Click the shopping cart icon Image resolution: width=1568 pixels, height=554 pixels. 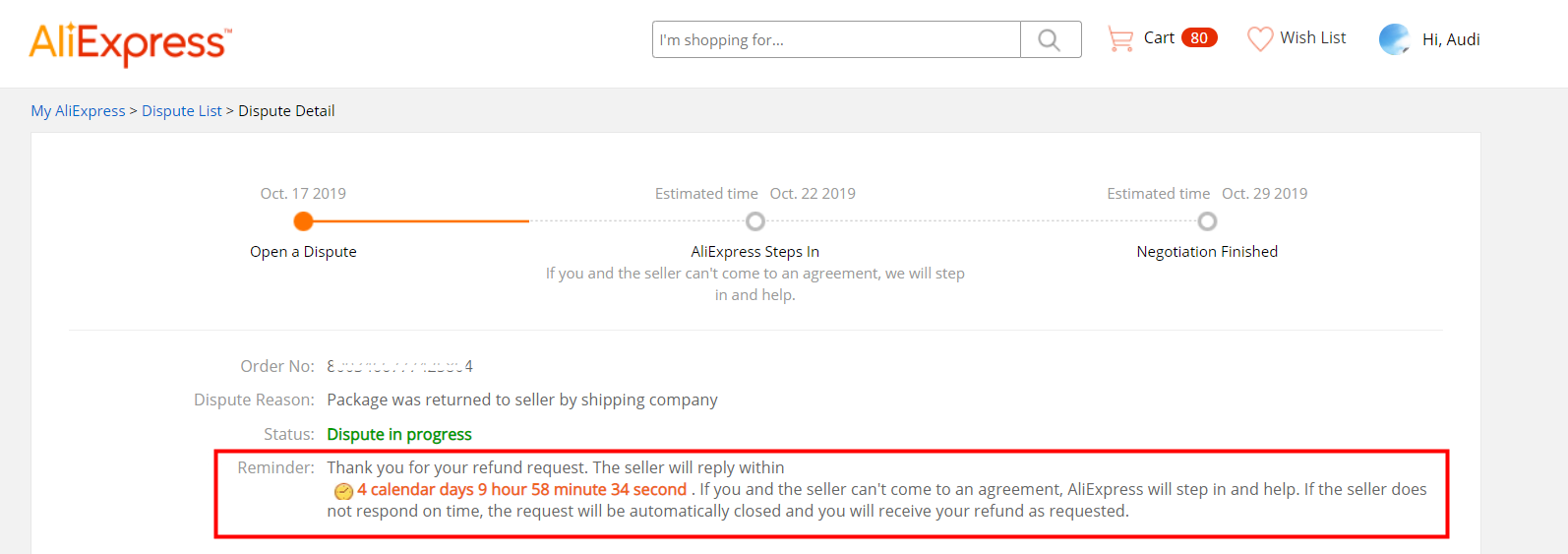click(1120, 39)
